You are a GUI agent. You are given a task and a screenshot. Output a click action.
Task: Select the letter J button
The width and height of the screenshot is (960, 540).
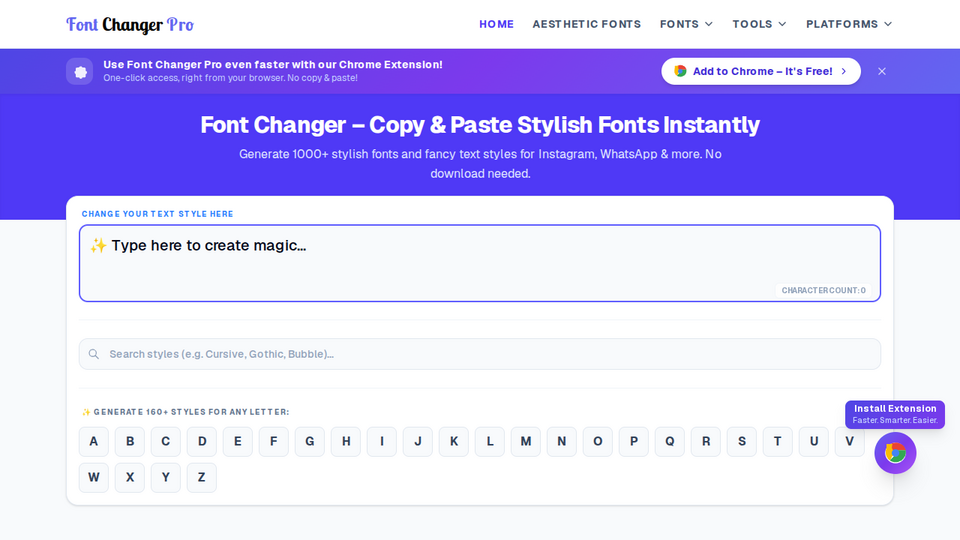418,441
